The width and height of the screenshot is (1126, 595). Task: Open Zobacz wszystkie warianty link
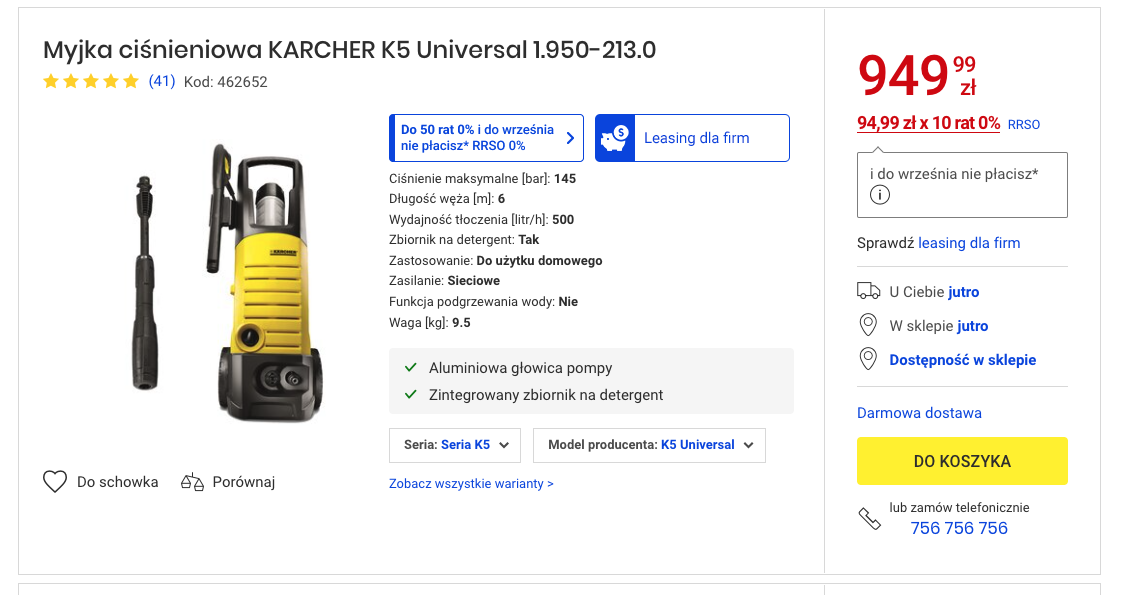point(471,484)
